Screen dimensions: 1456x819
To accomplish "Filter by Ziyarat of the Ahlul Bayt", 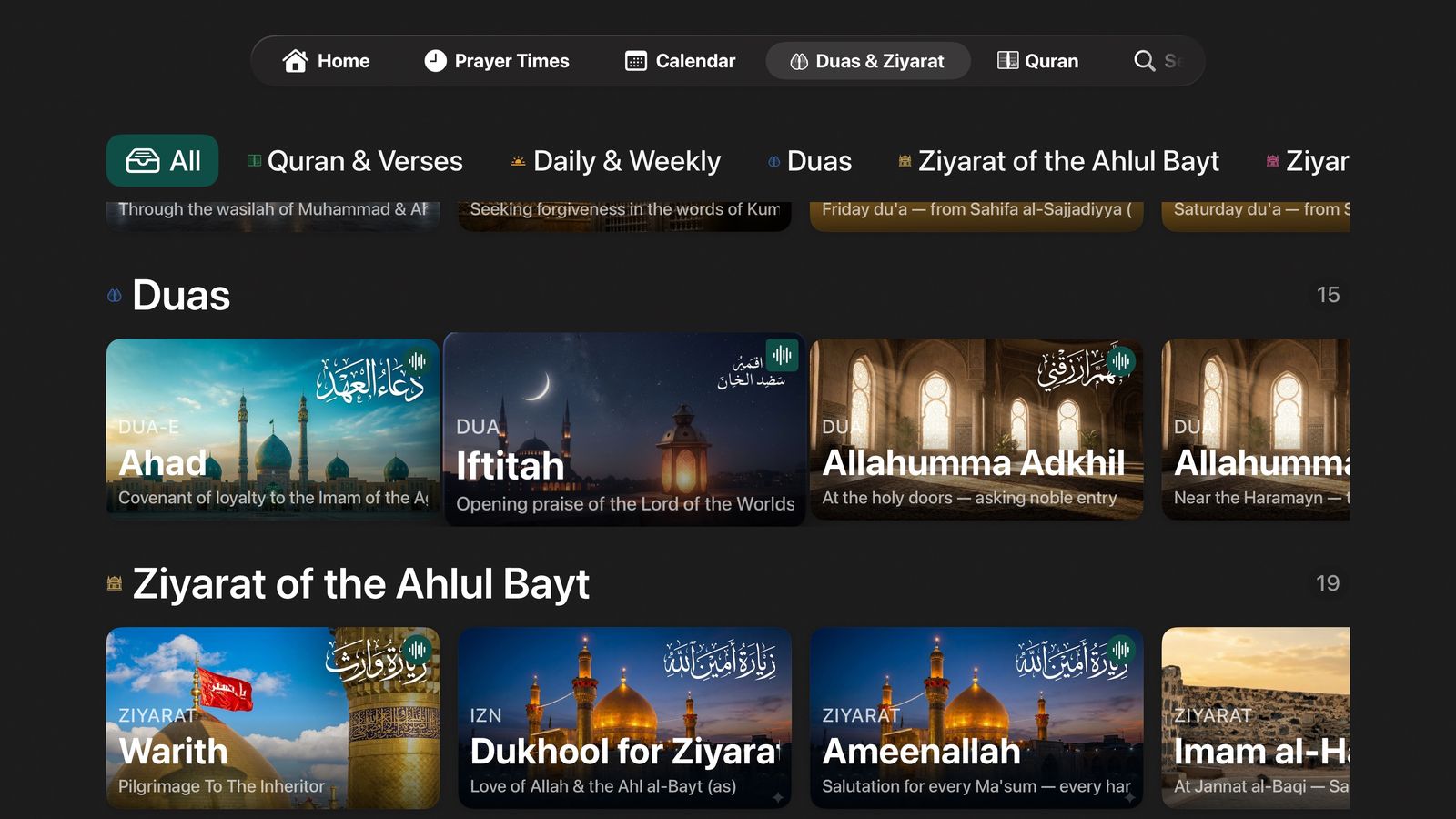I will click(x=1059, y=161).
